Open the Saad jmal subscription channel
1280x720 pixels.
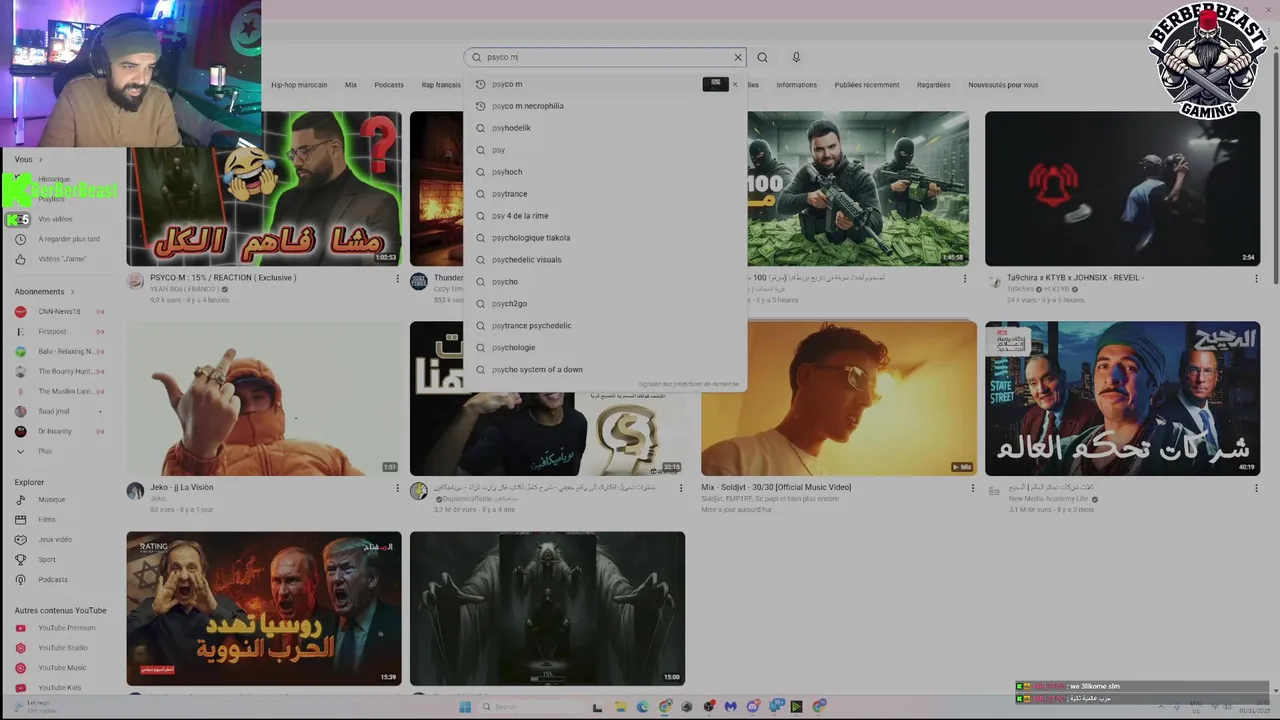60,412
